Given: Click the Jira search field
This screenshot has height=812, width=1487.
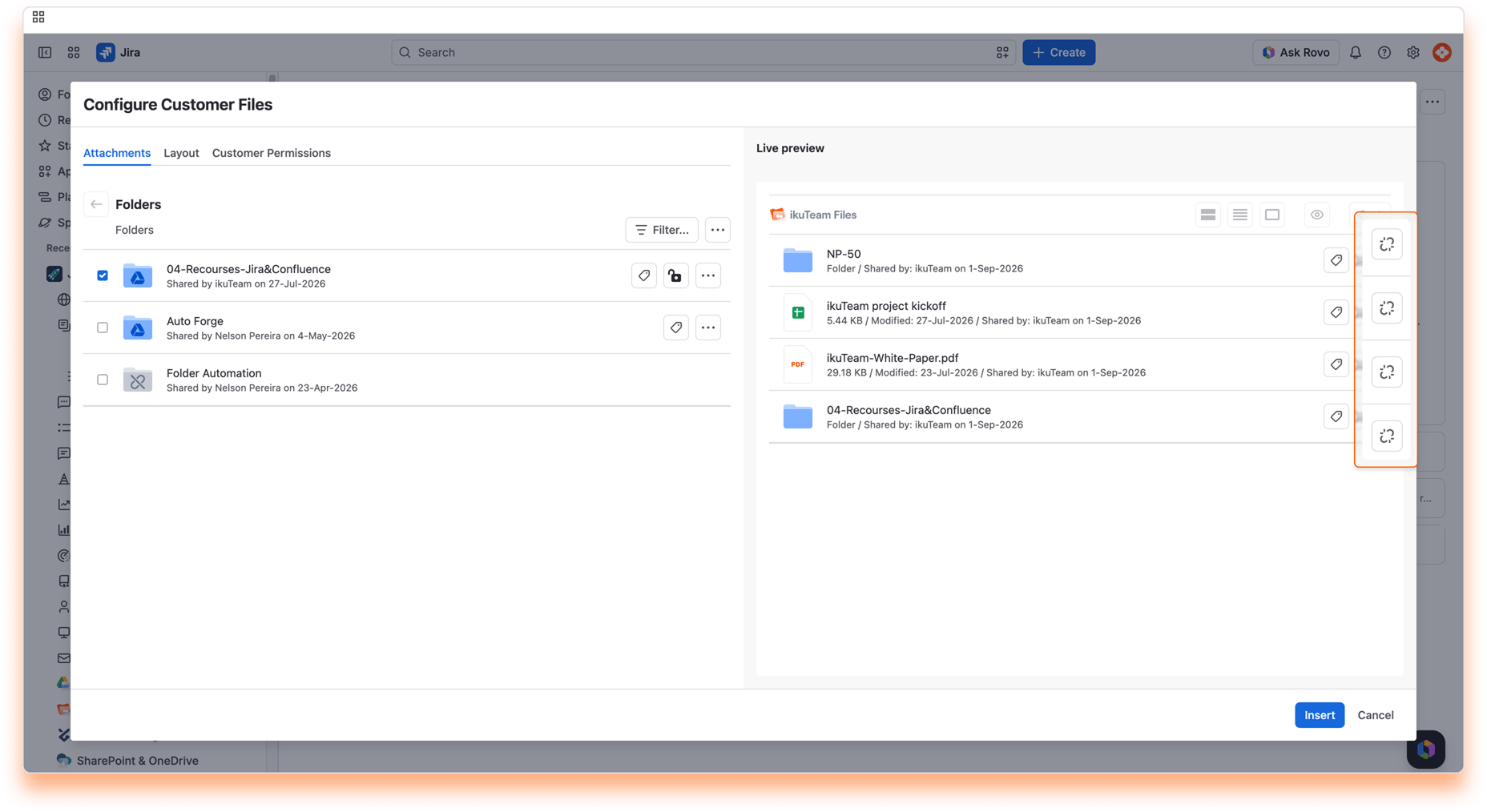Looking at the screenshot, I should pos(703,52).
